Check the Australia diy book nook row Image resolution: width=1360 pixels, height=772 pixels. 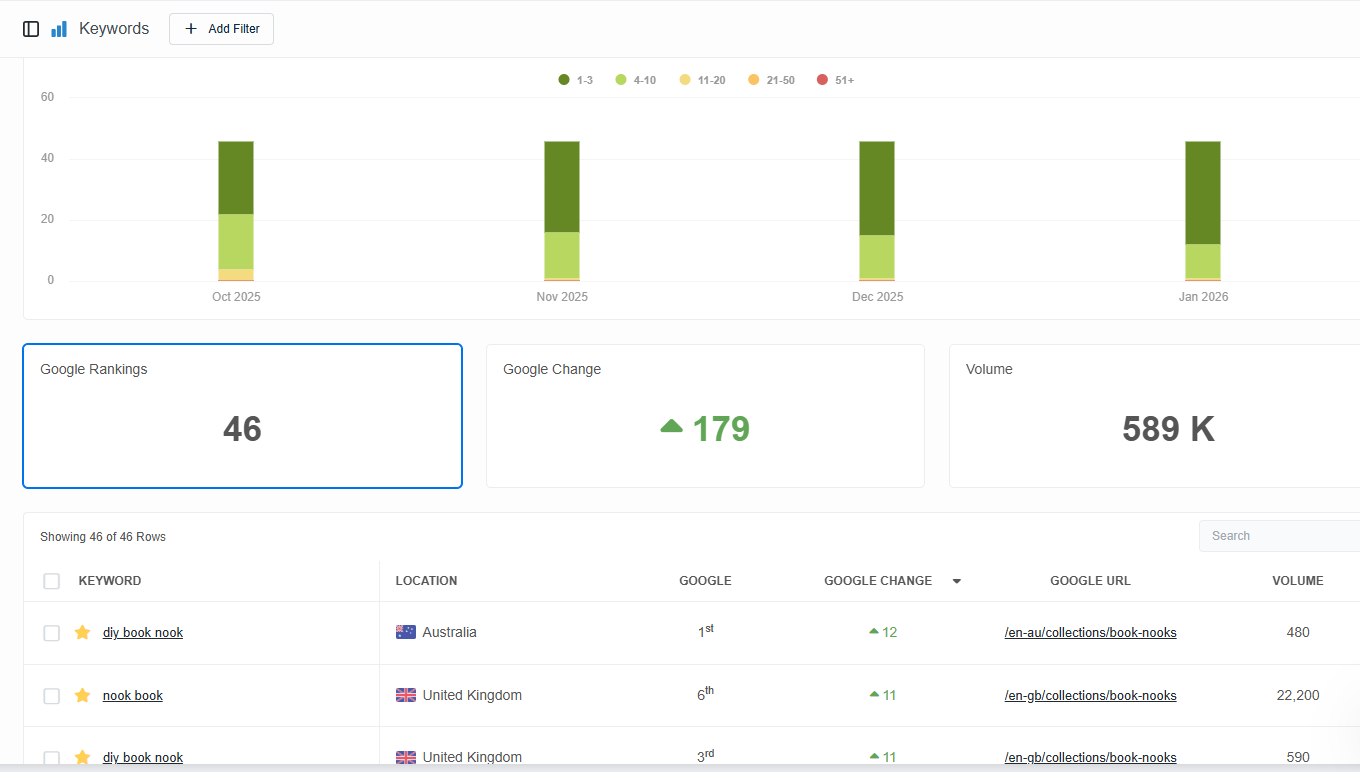pos(52,633)
